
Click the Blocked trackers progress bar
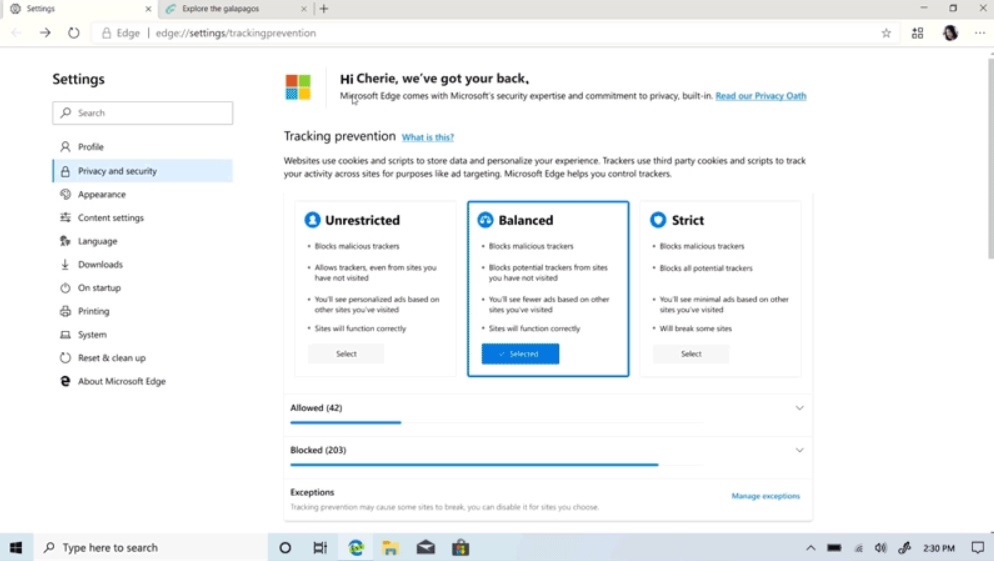[497, 465]
